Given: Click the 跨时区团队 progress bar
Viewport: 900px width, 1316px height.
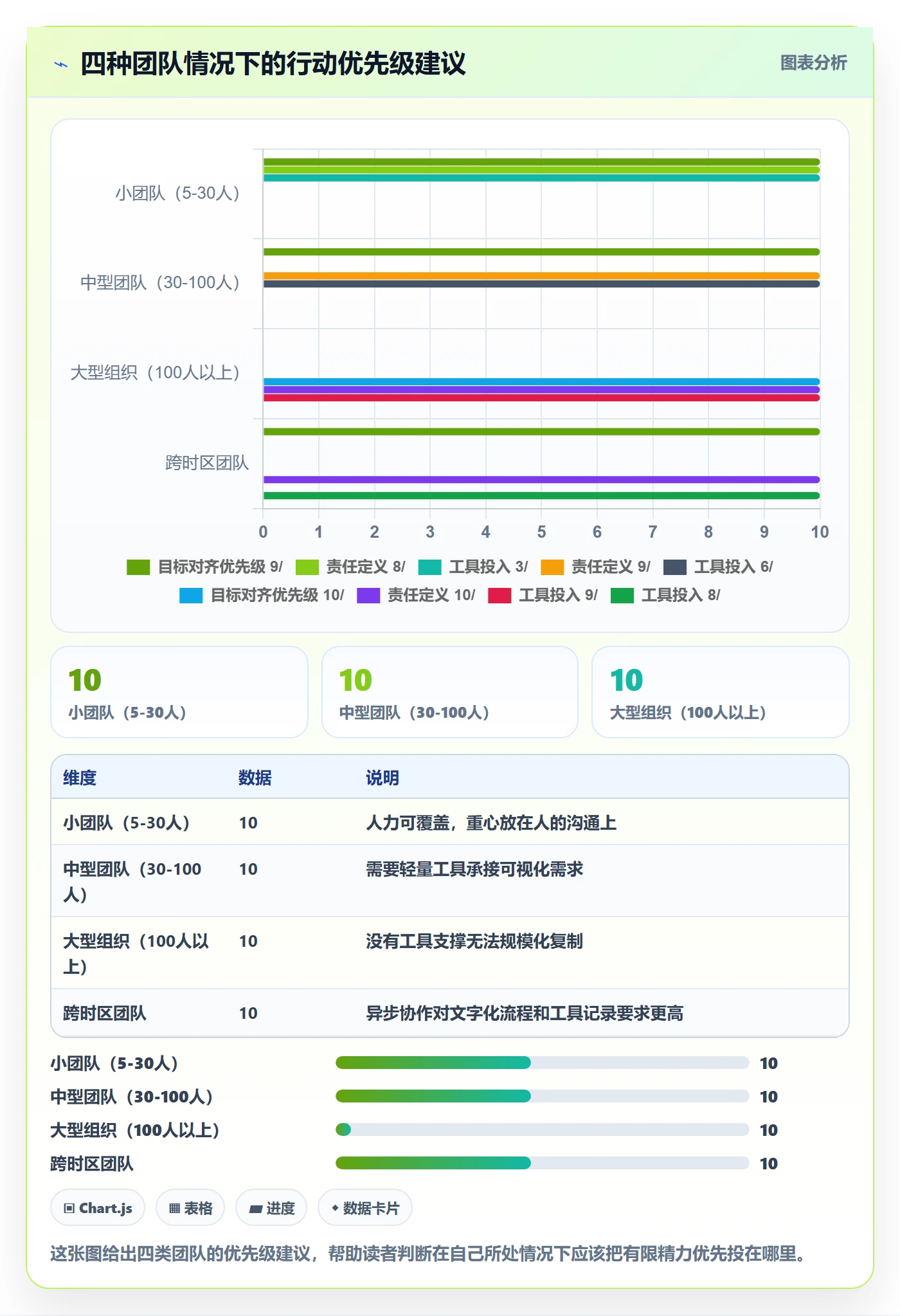Looking at the screenshot, I should (542, 1163).
